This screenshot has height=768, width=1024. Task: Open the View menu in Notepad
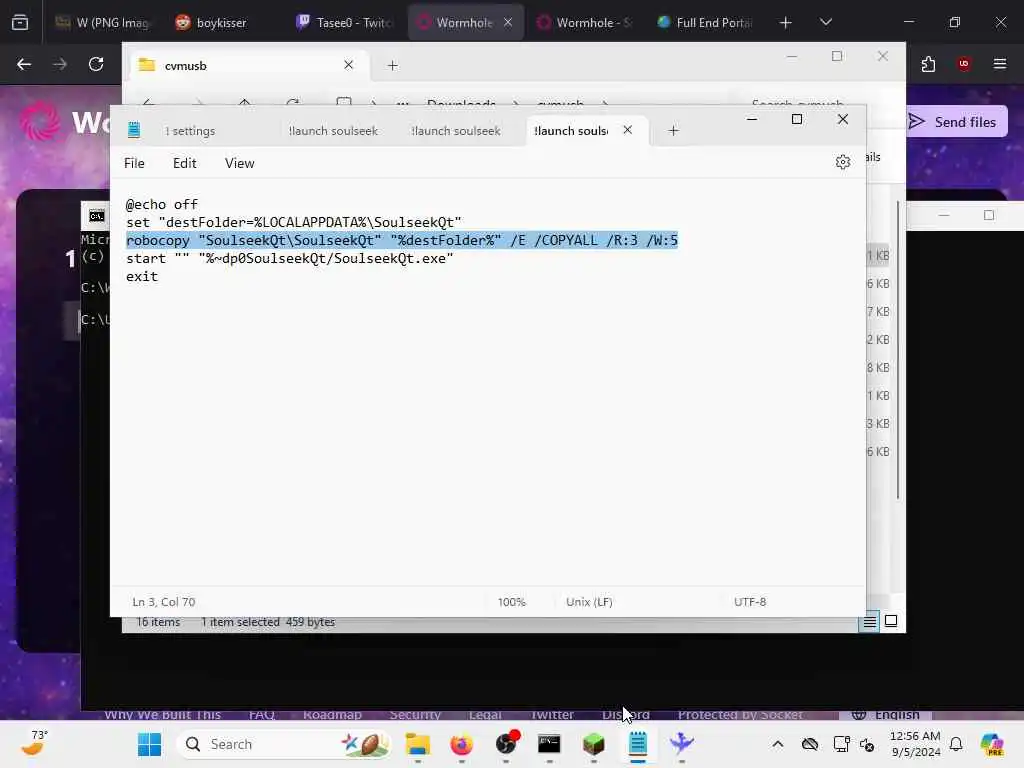pos(240,163)
